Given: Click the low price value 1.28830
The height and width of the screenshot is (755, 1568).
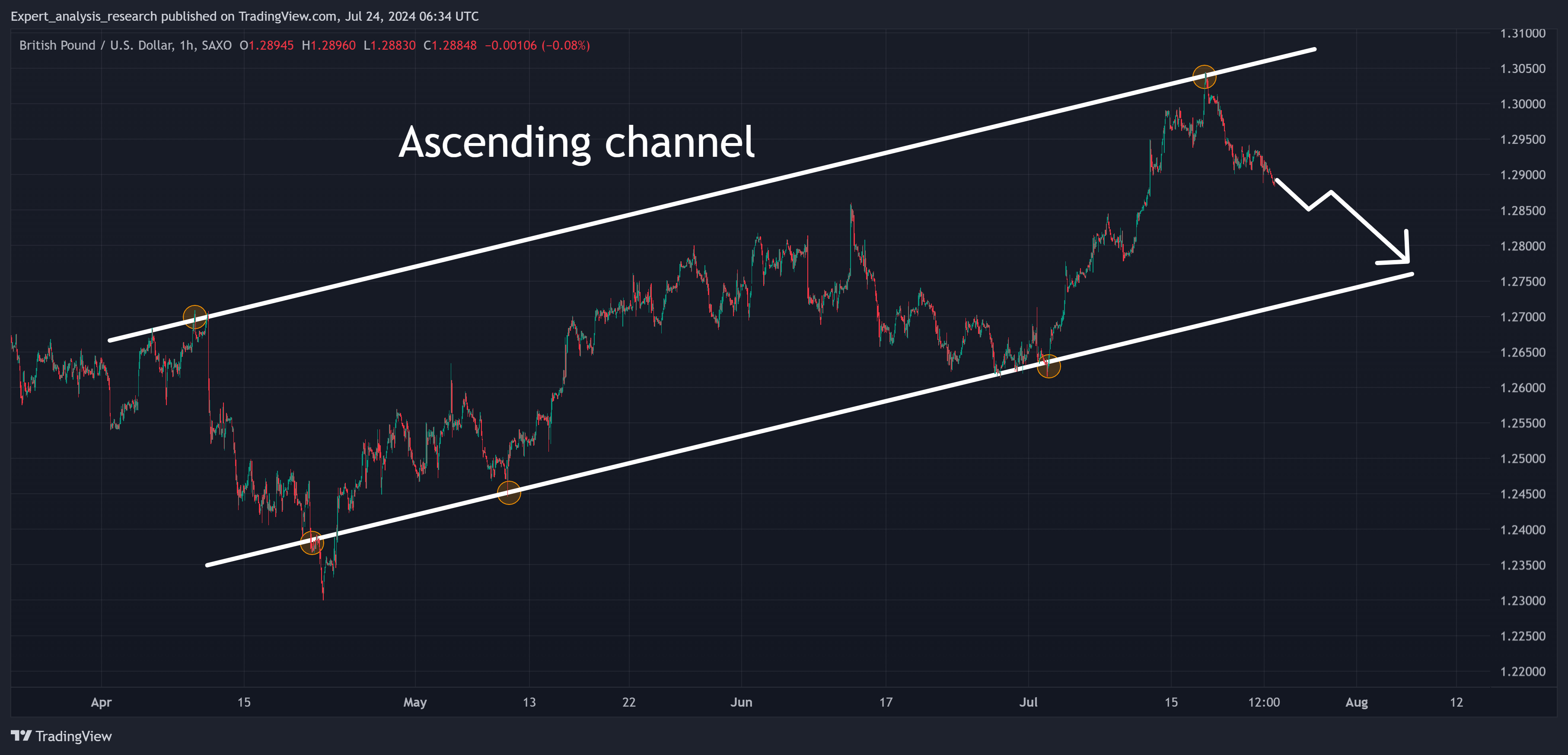Looking at the screenshot, I should 393,45.
